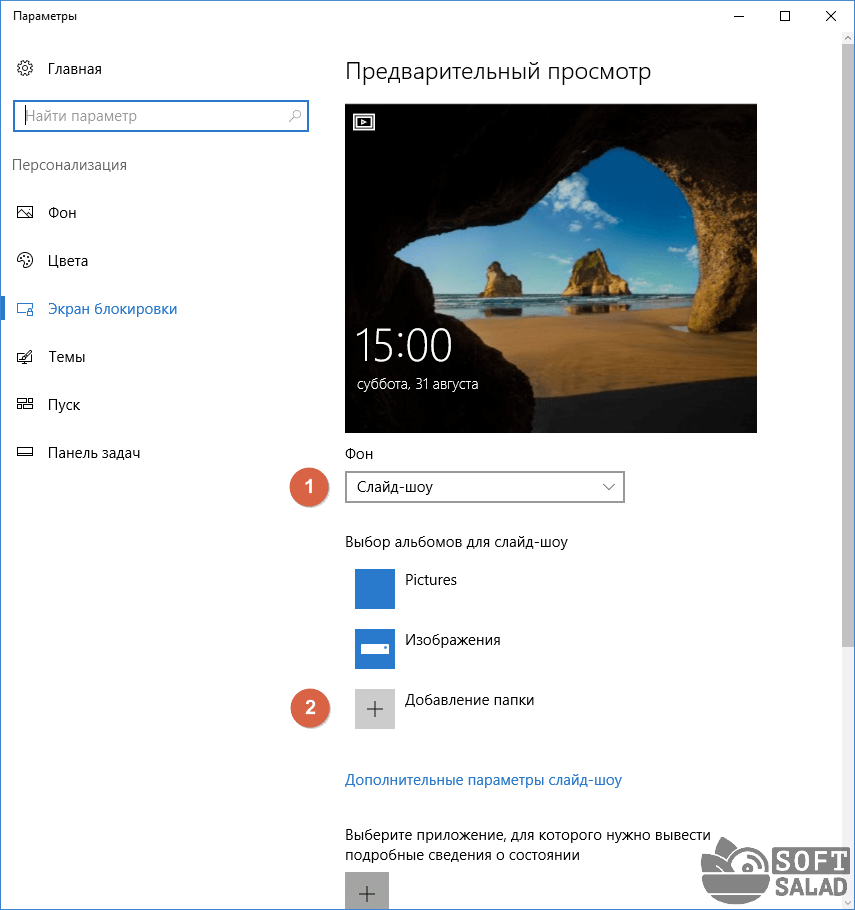The width and height of the screenshot is (855, 910).
Task: Click the Изображения album drive icon
Action: 375,649
